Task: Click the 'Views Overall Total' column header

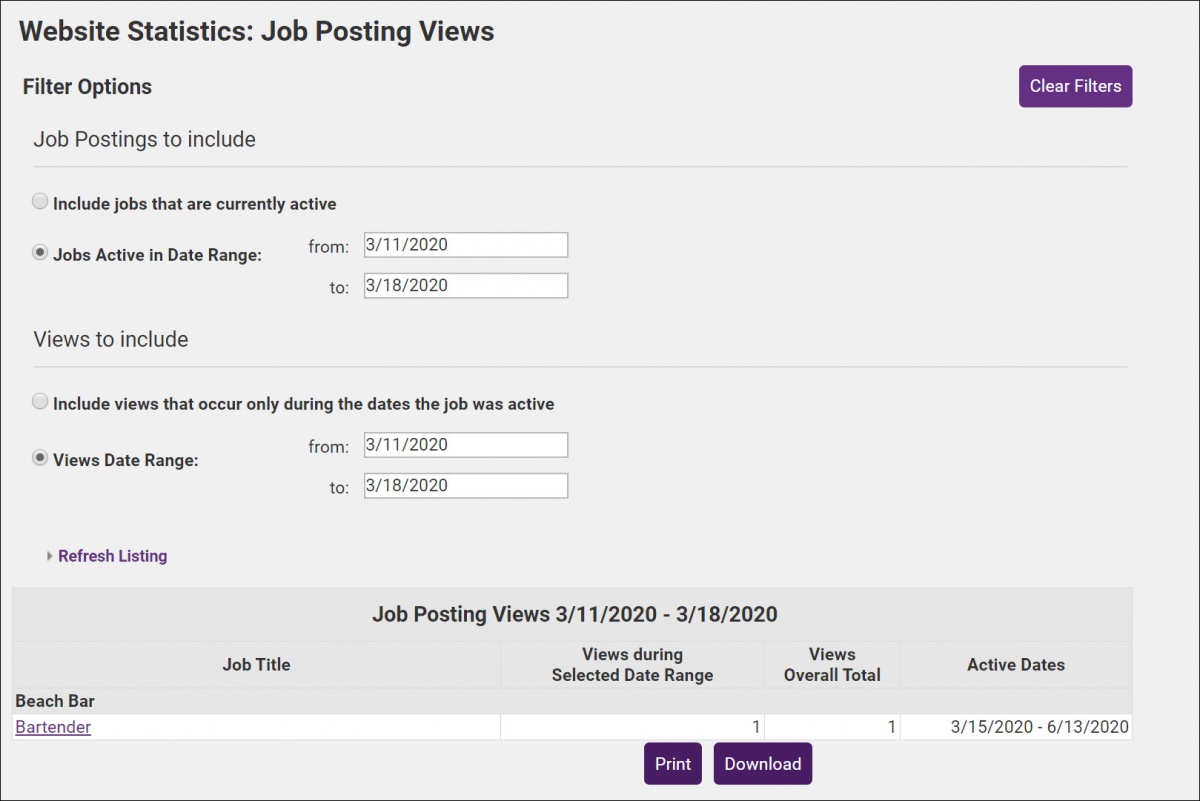Action: coord(832,664)
